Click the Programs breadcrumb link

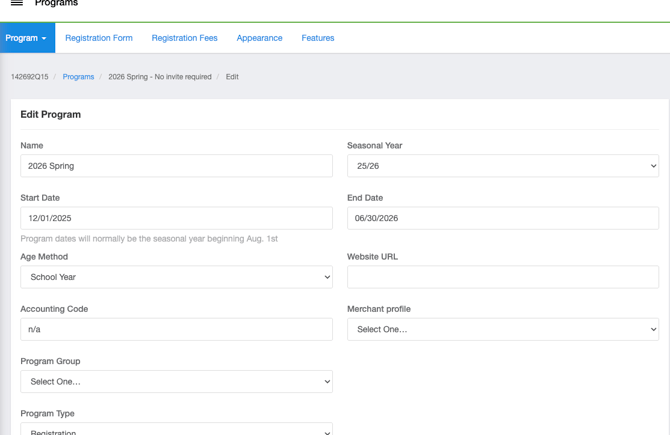coord(78,77)
